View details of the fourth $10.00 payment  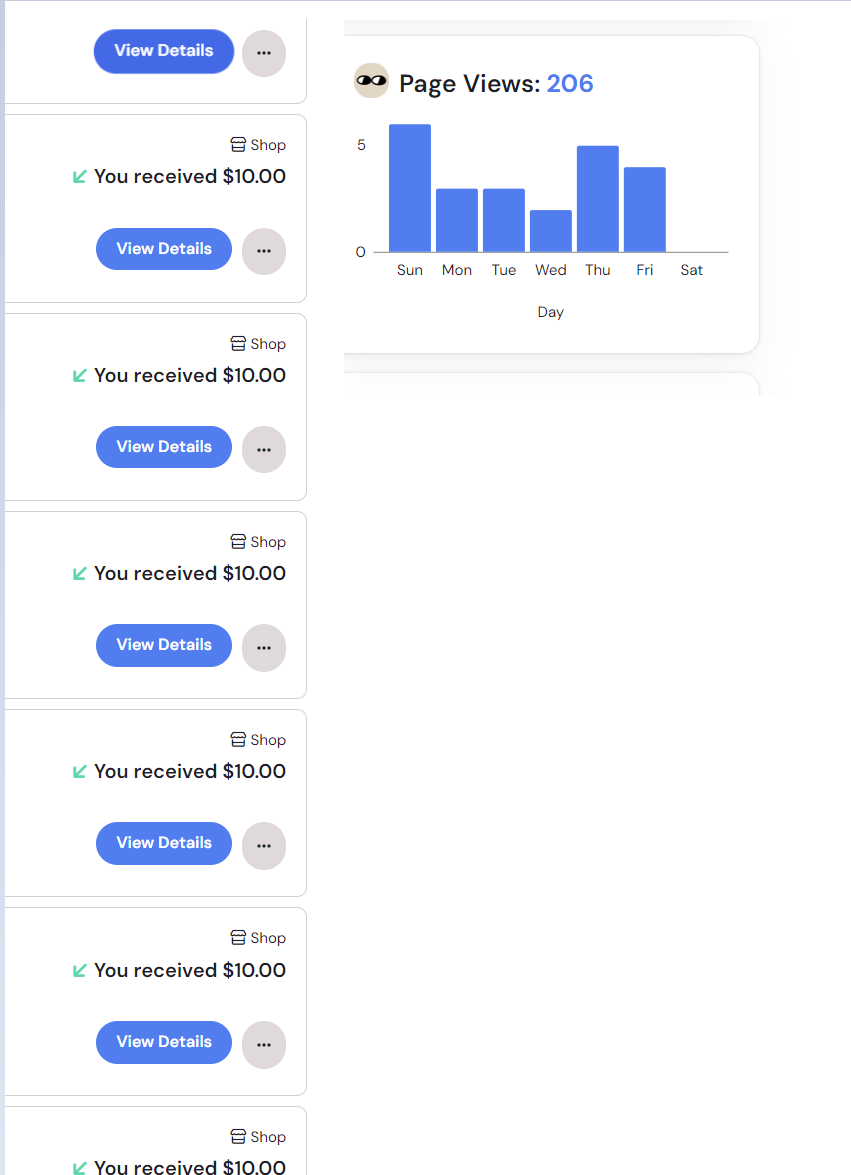click(x=164, y=843)
